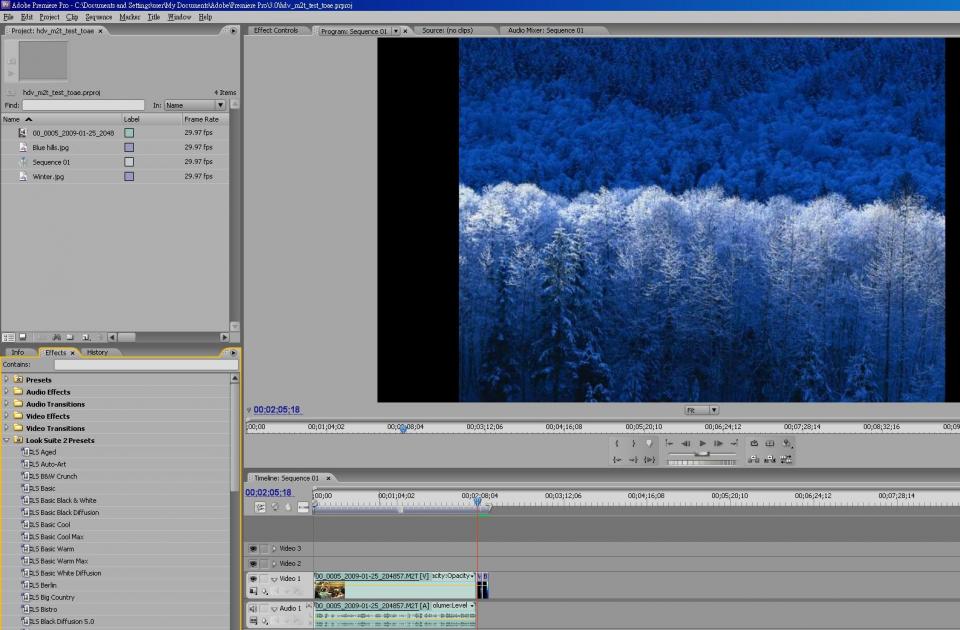This screenshot has width=960, height=630.
Task: Click the Set In Point bracket icon
Action: click(617, 443)
